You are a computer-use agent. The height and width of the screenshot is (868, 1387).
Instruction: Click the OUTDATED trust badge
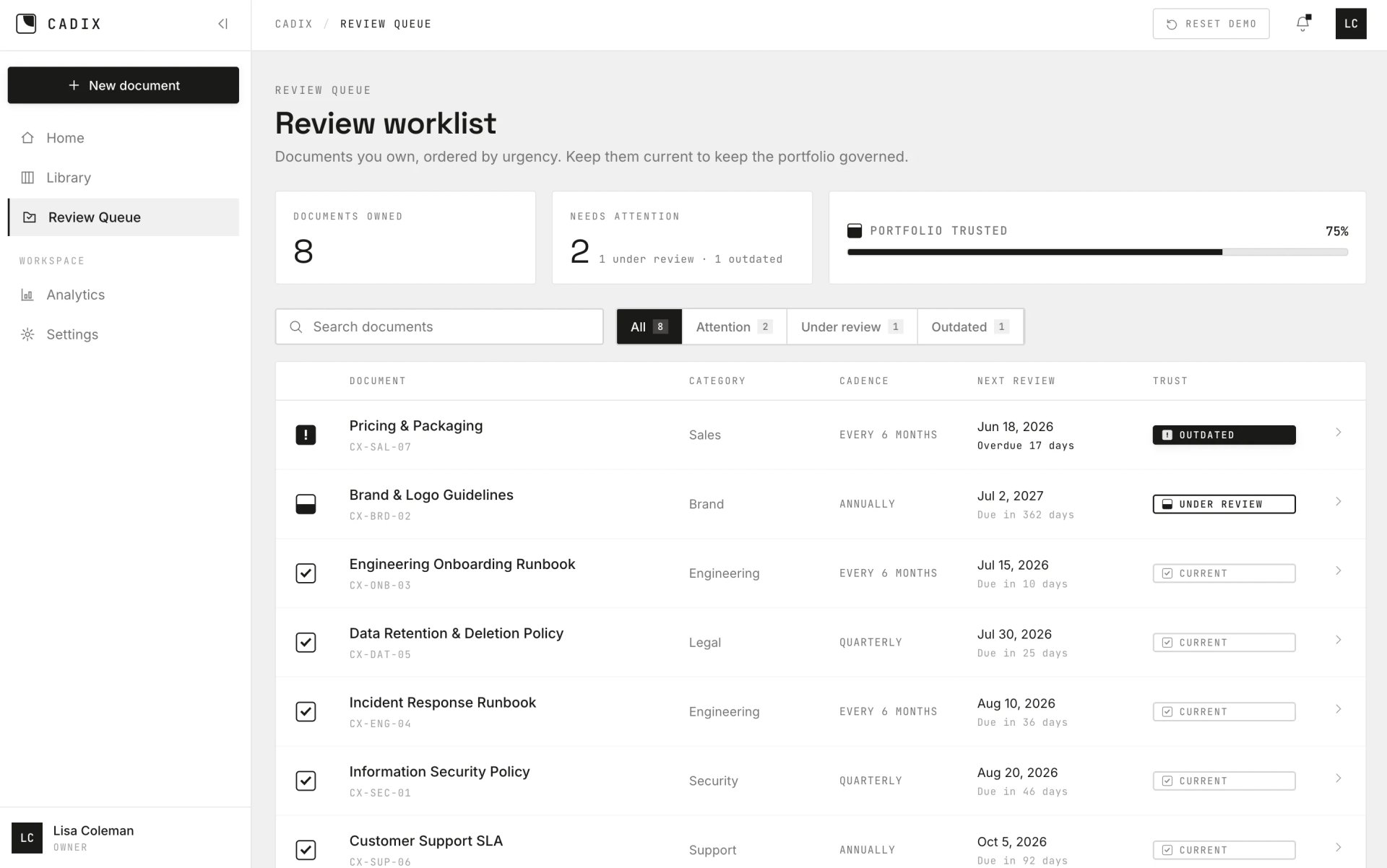click(1224, 435)
